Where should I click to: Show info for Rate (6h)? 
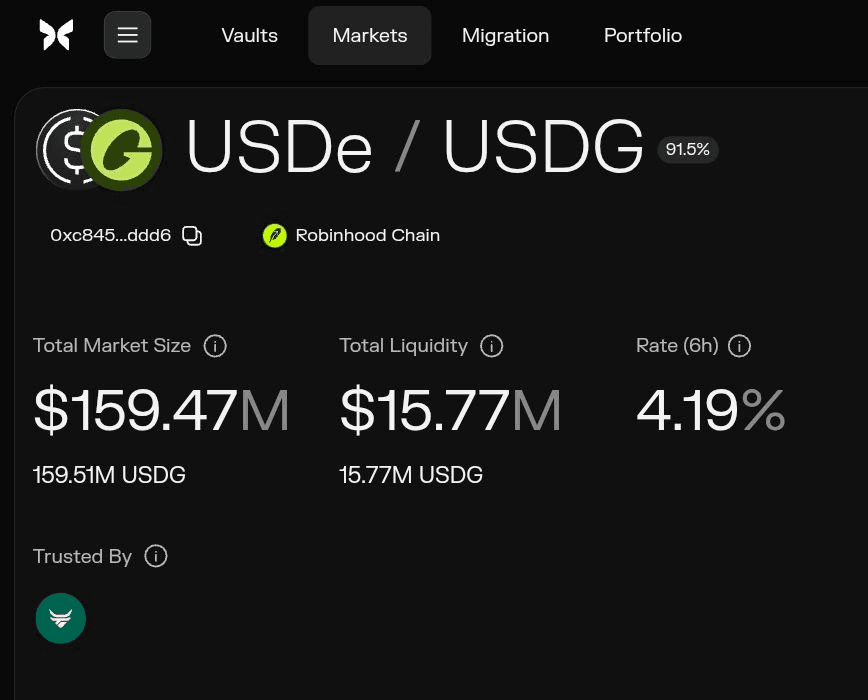739,346
